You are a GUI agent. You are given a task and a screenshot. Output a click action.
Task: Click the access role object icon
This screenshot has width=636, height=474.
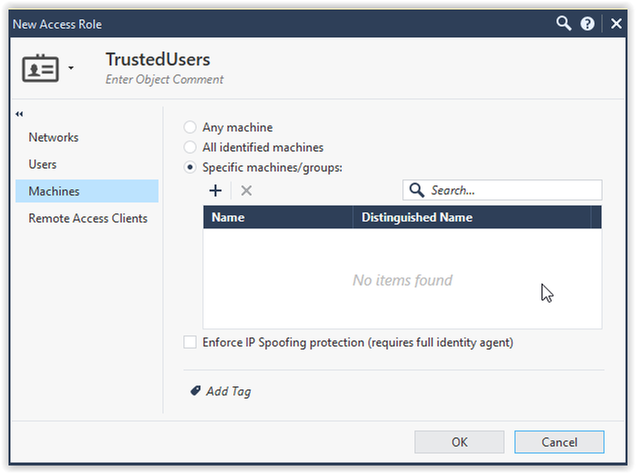click(x=40, y=69)
